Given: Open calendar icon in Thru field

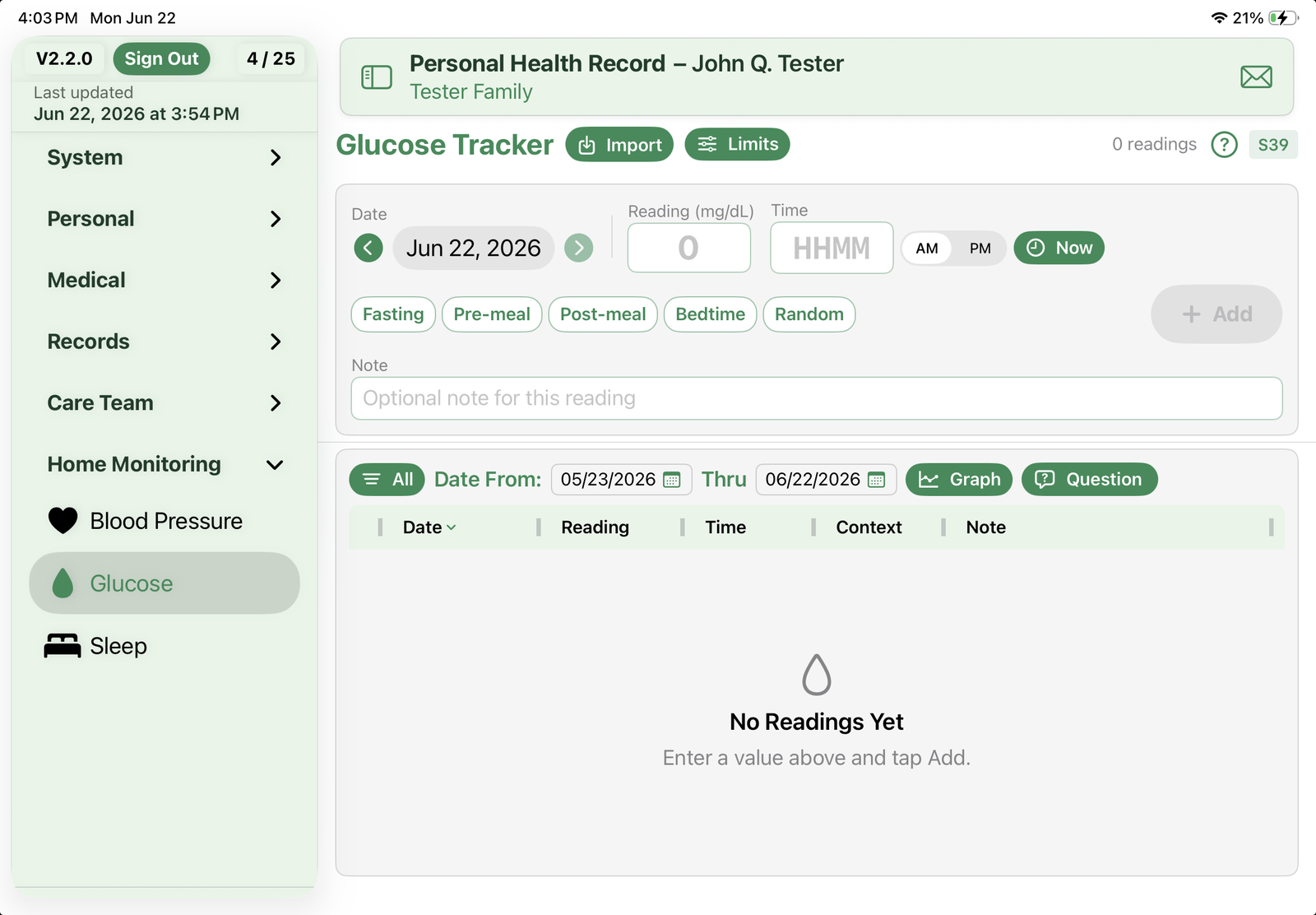Looking at the screenshot, I should click(877, 480).
